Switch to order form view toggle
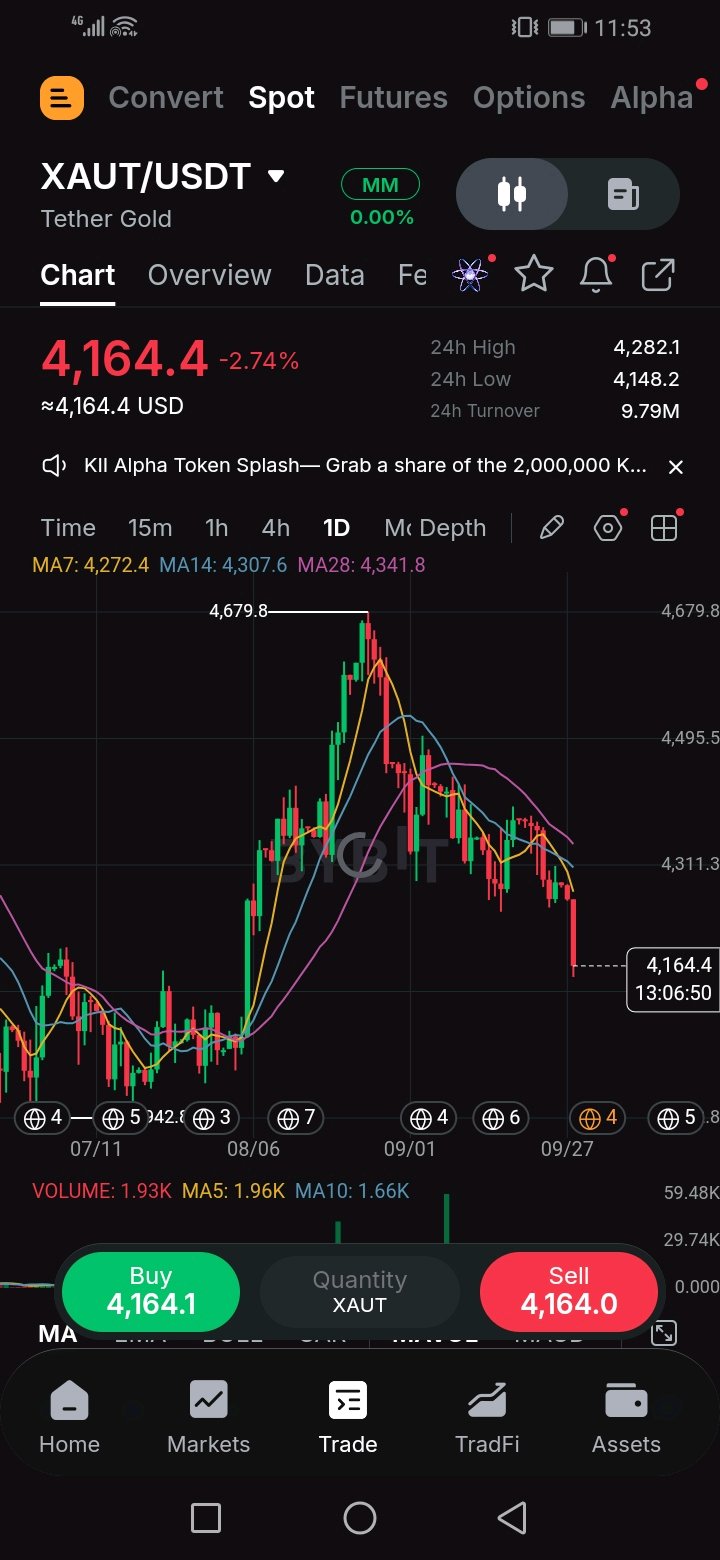720x1560 pixels. [x=623, y=194]
